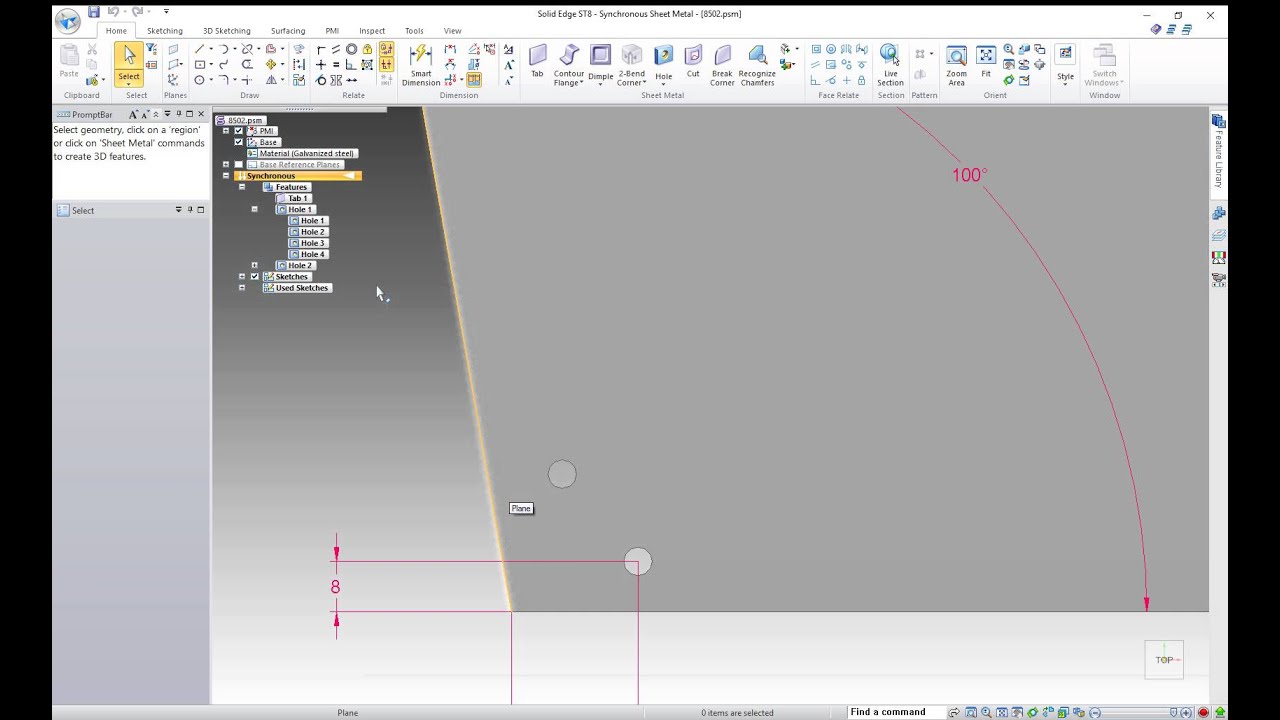The height and width of the screenshot is (720, 1280).
Task: Click the Zoom Area icon in status bar
Action: coord(971,713)
